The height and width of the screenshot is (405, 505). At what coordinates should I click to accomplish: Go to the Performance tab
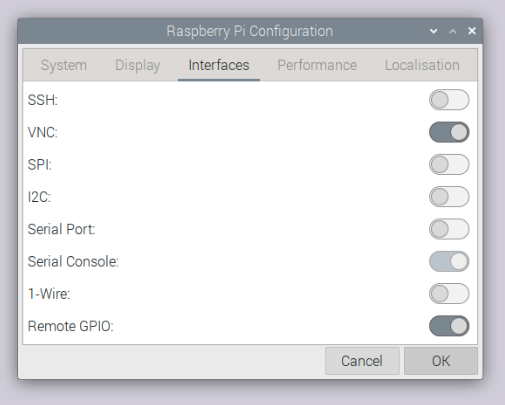pyautogui.click(x=317, y=65)
